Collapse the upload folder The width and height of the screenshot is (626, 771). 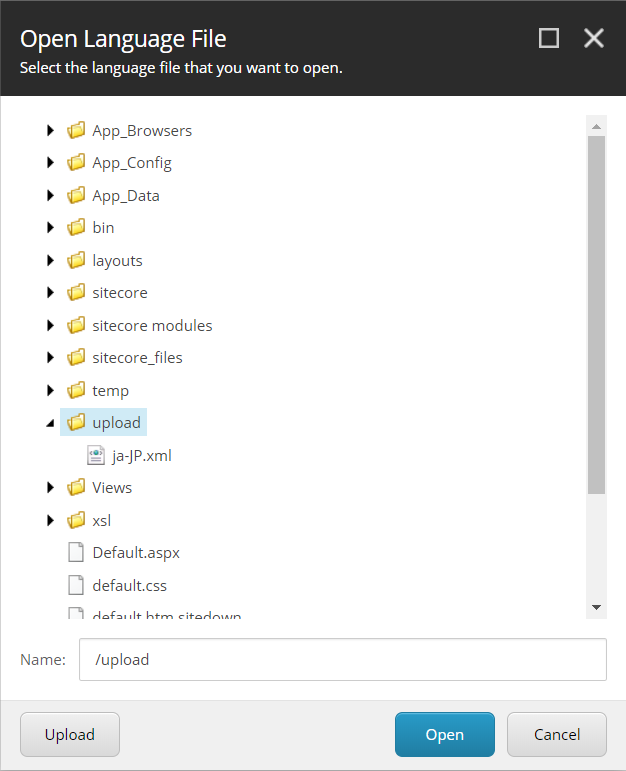click(x=50, y=423)
